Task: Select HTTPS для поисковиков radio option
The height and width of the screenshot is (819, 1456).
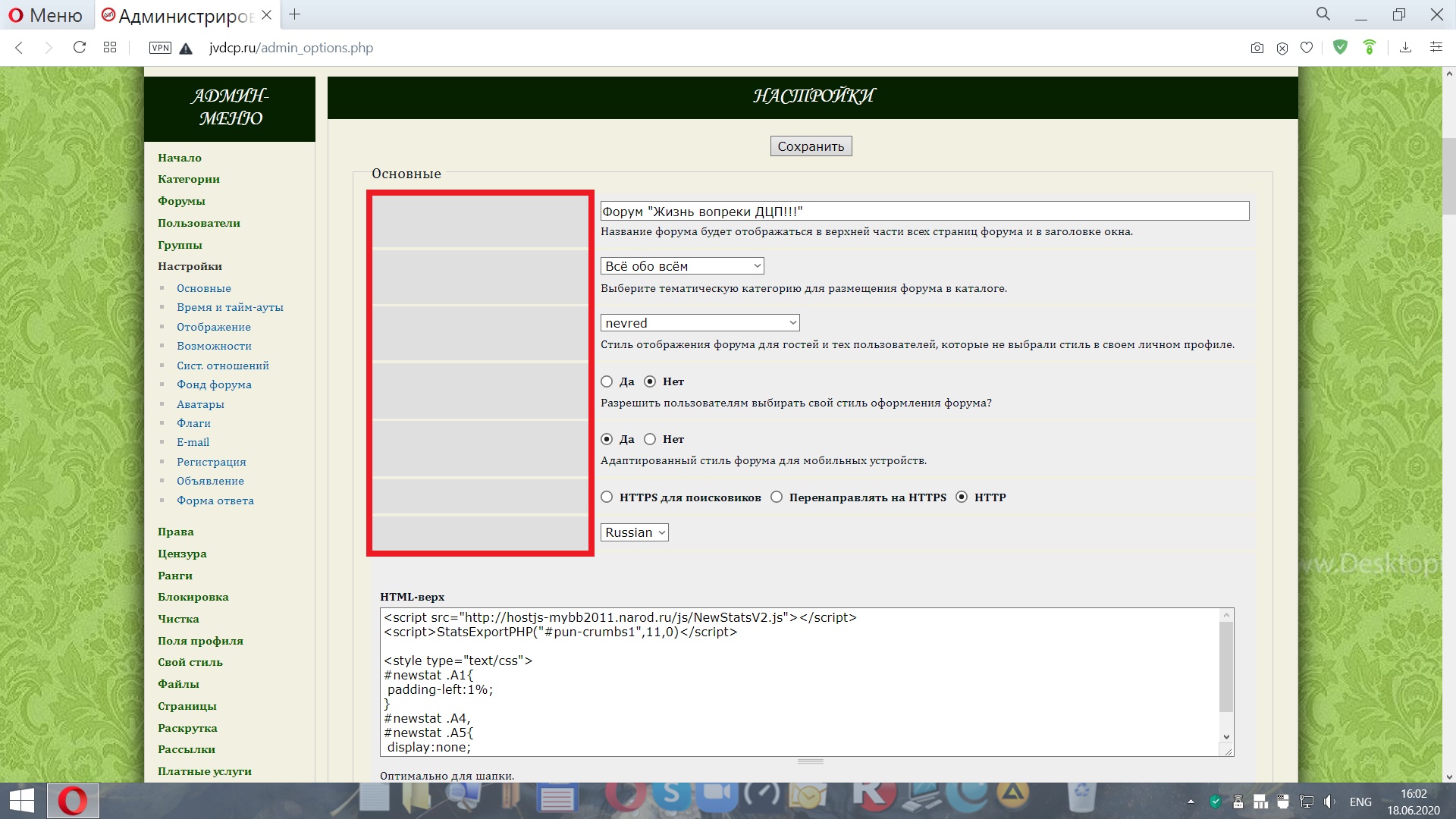Action: point(607,497)
